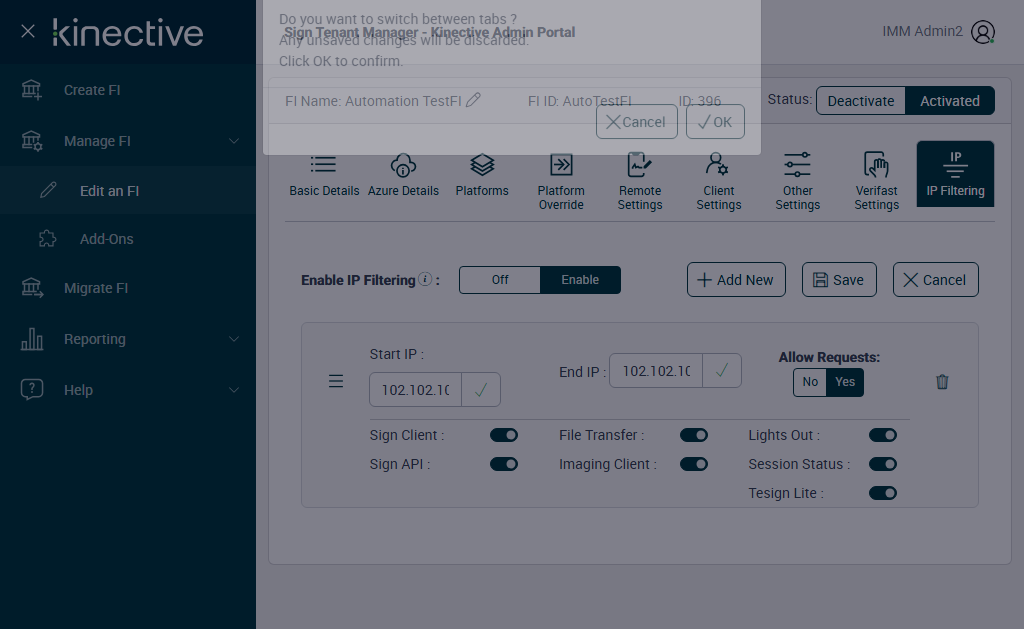Cancel the switch tabs confirmation dialog
This screenshot has height=629, width=1024.
[x=637, y=121]
